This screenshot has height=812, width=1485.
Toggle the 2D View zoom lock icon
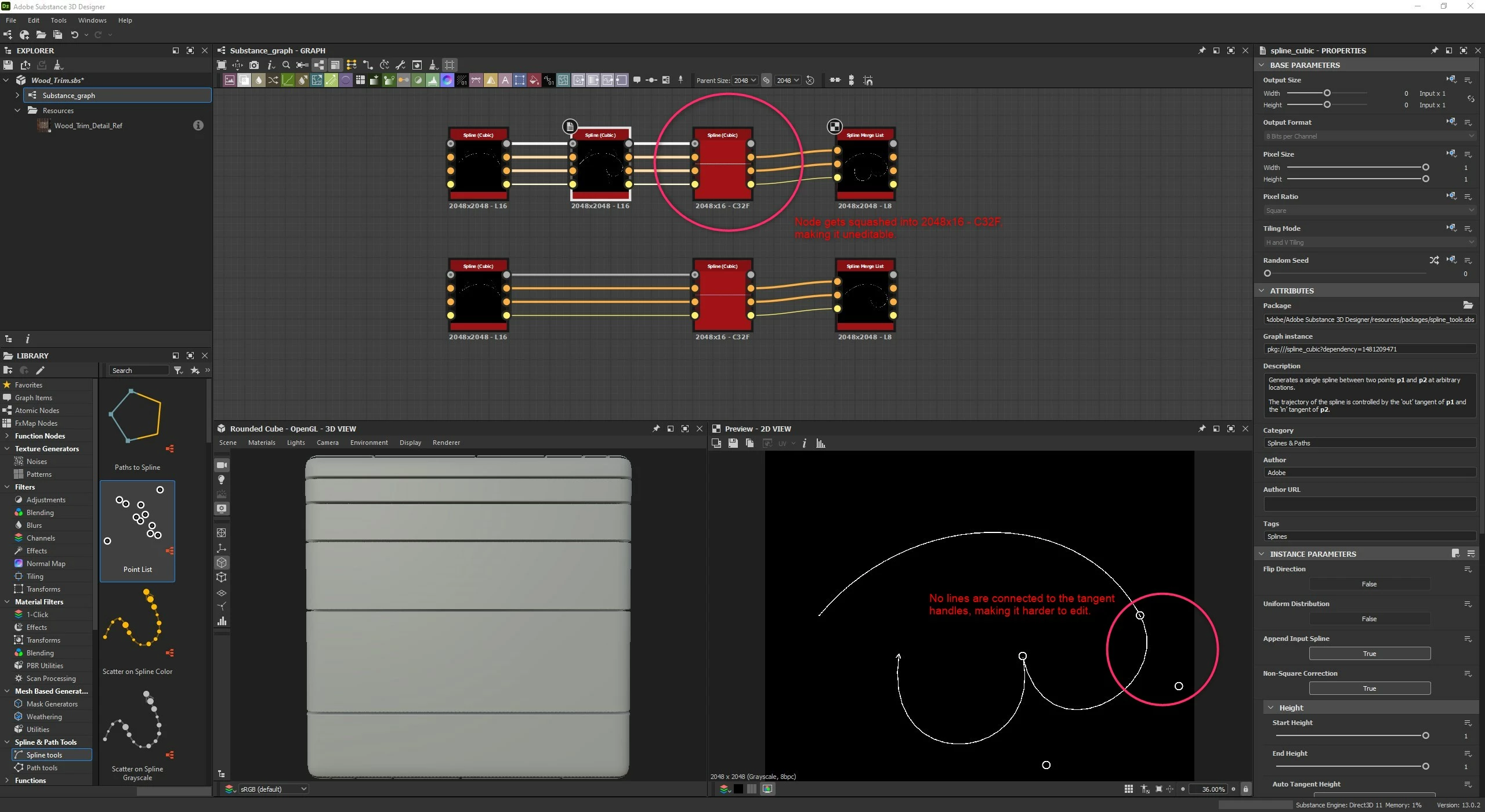1245,789
